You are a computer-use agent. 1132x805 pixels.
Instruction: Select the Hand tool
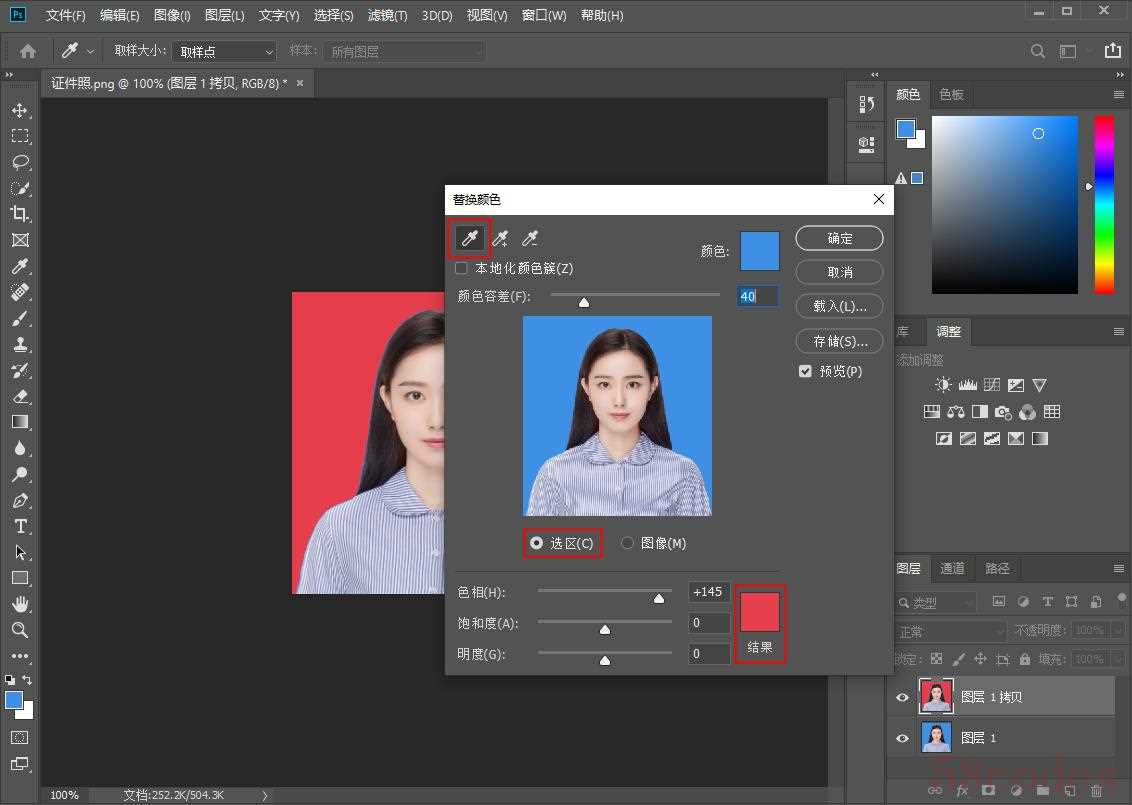tap(20, 604)
